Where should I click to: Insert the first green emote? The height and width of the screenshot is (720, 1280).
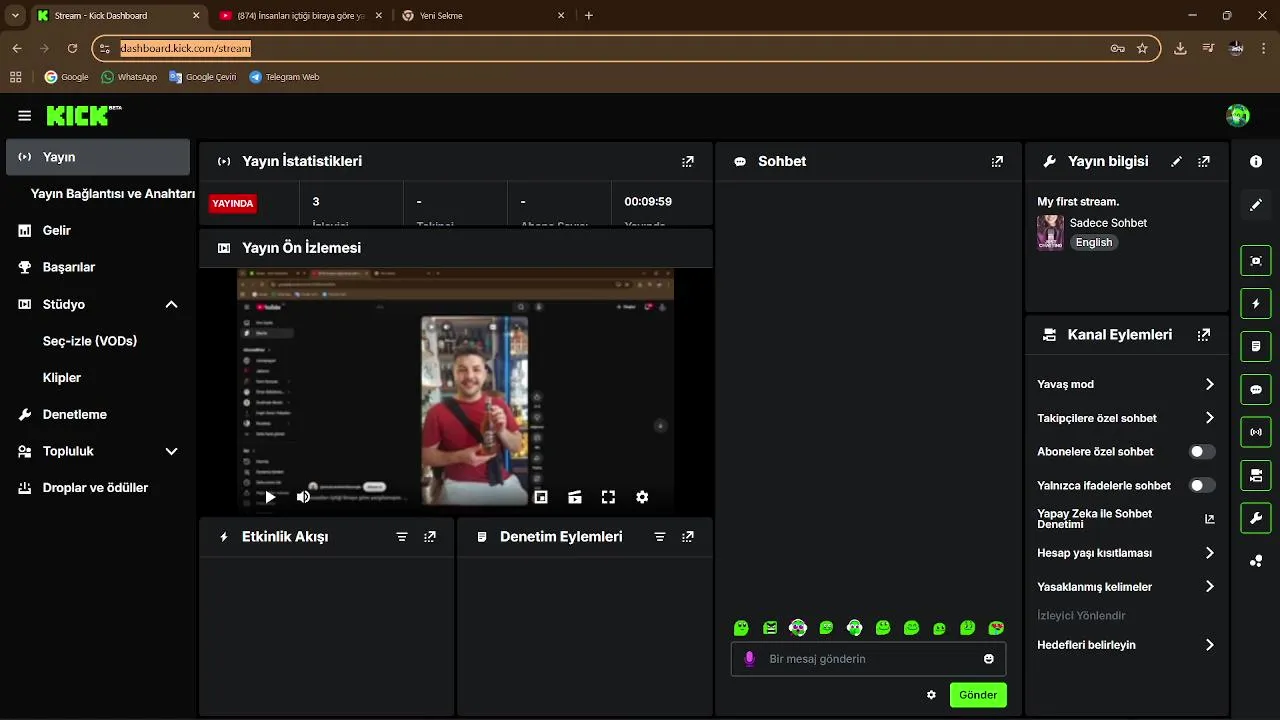(741, 628)
